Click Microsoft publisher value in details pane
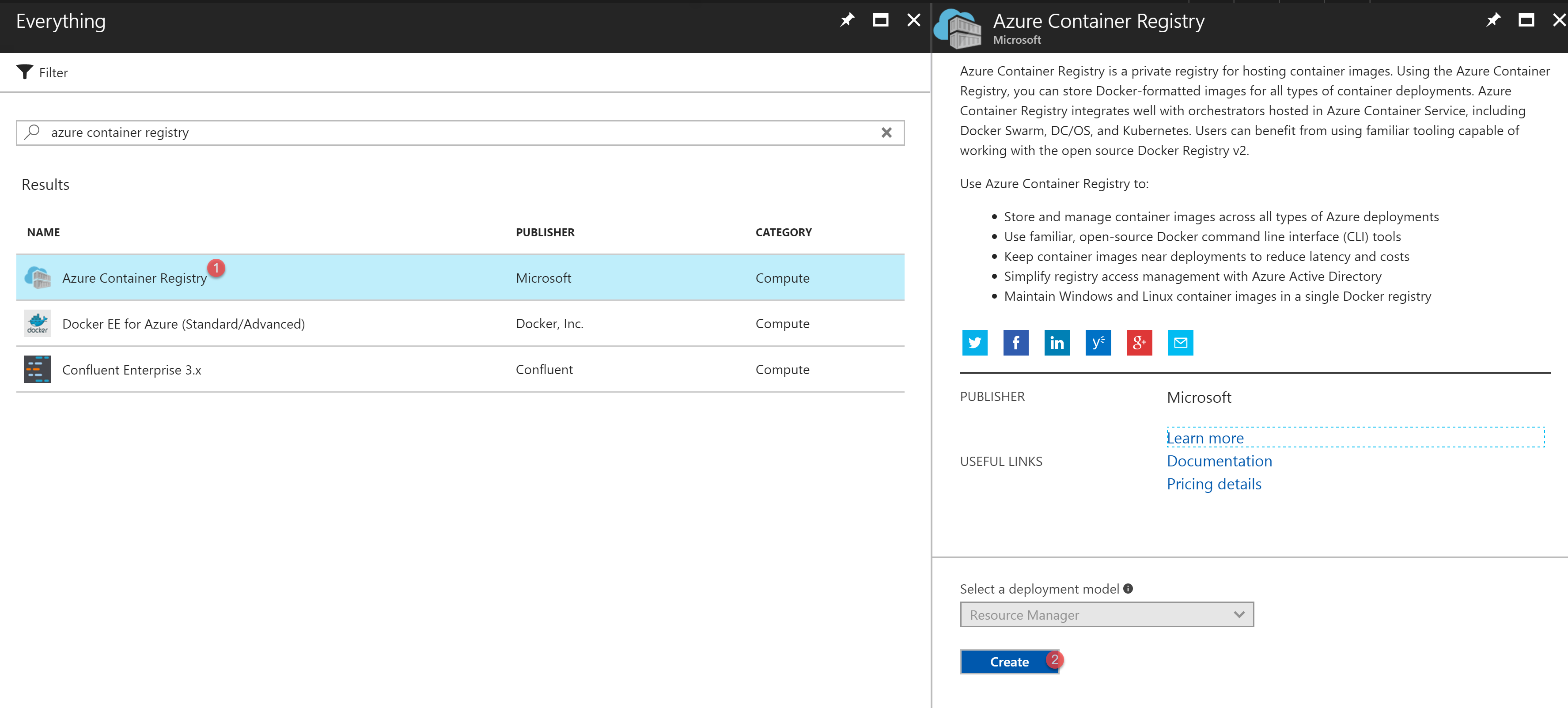Viewport: 1568px width, 708px height. [x=1198, y=398]
